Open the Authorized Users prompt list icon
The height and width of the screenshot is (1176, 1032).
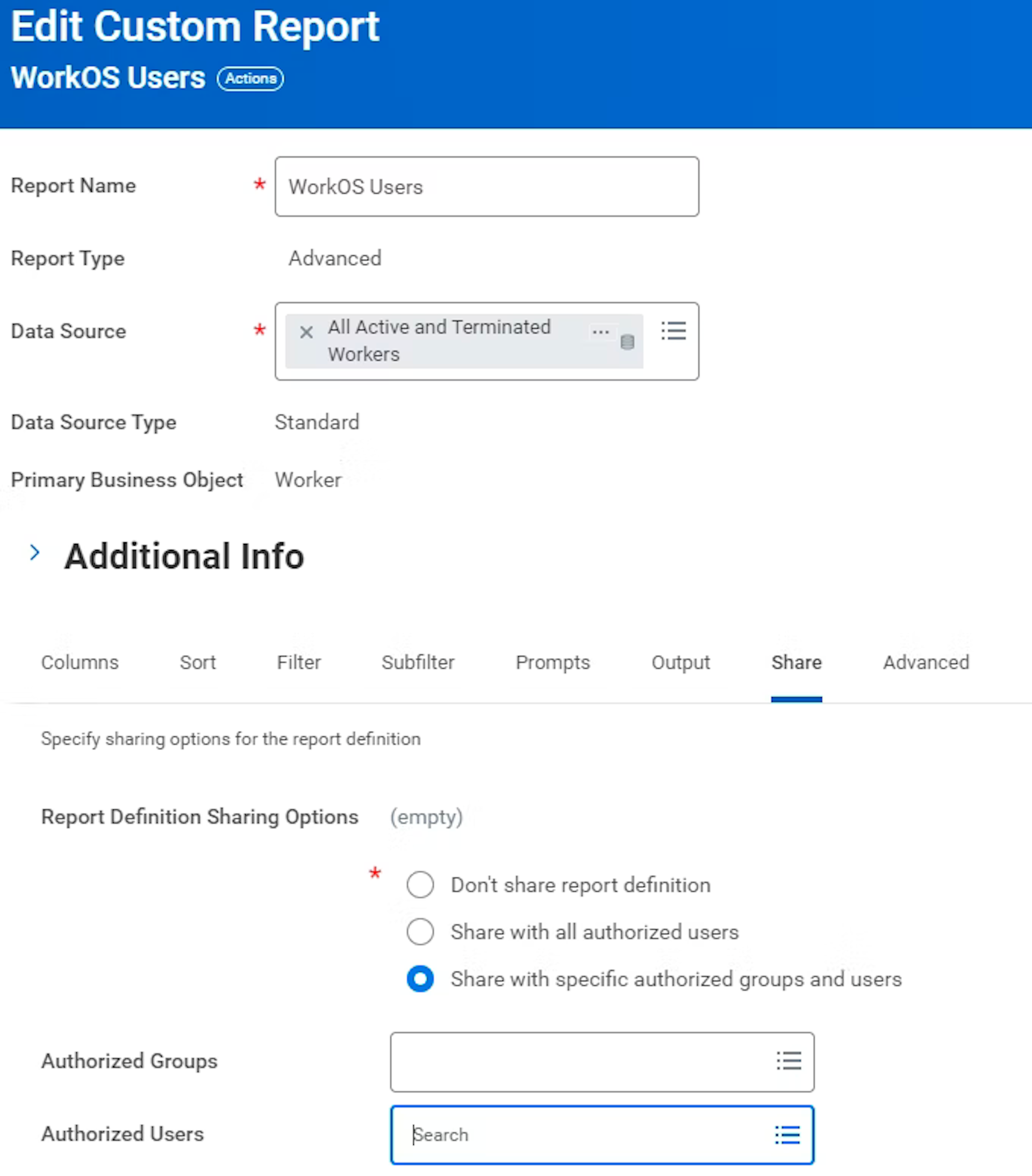(x=787, y=1135)
